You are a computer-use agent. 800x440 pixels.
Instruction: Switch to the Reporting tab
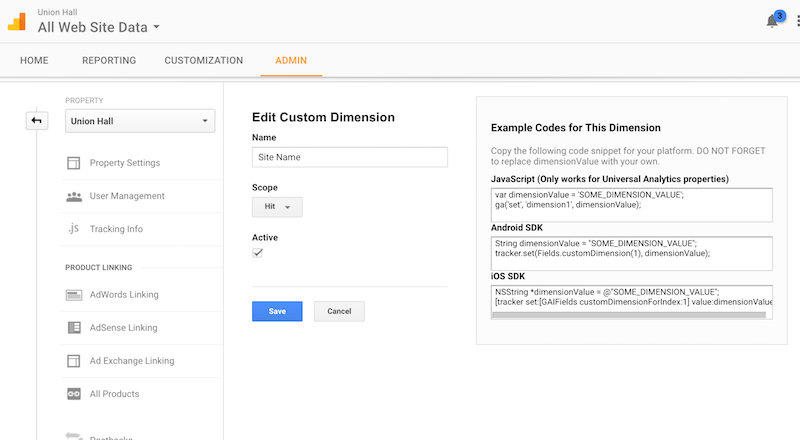pyautogui.click(x=109, y=61)
